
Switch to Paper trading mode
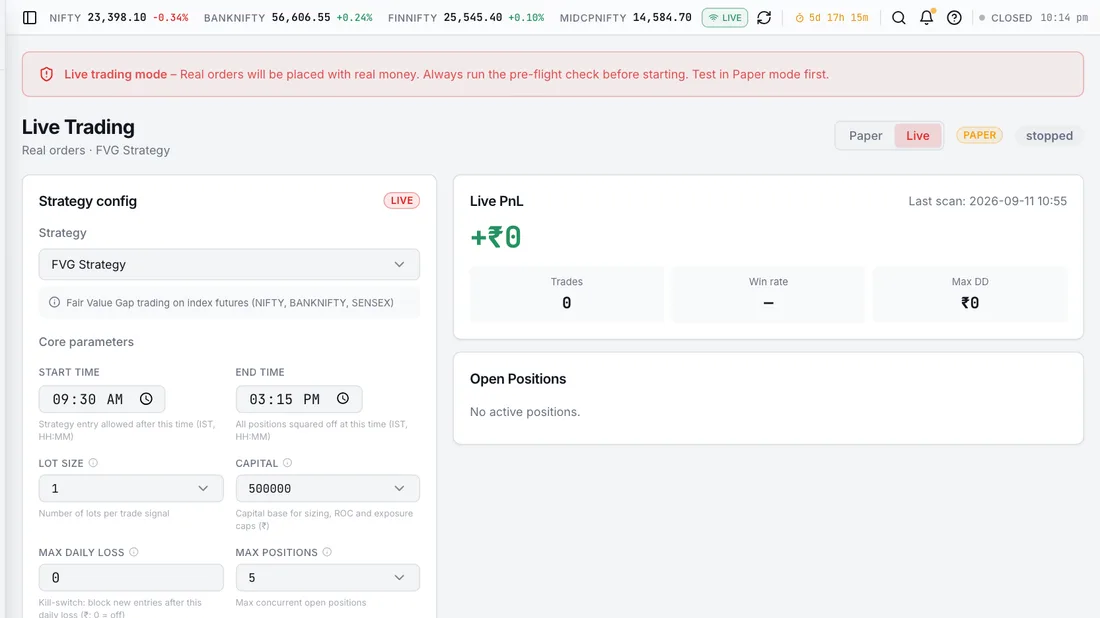pos(866,135)
